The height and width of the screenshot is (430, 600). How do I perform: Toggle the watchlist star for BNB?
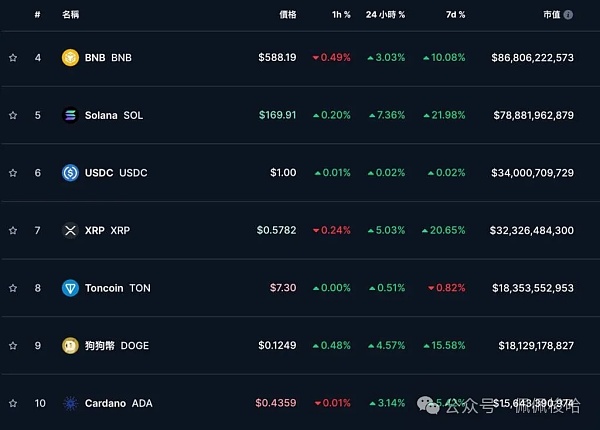click(x=13, y=57)
